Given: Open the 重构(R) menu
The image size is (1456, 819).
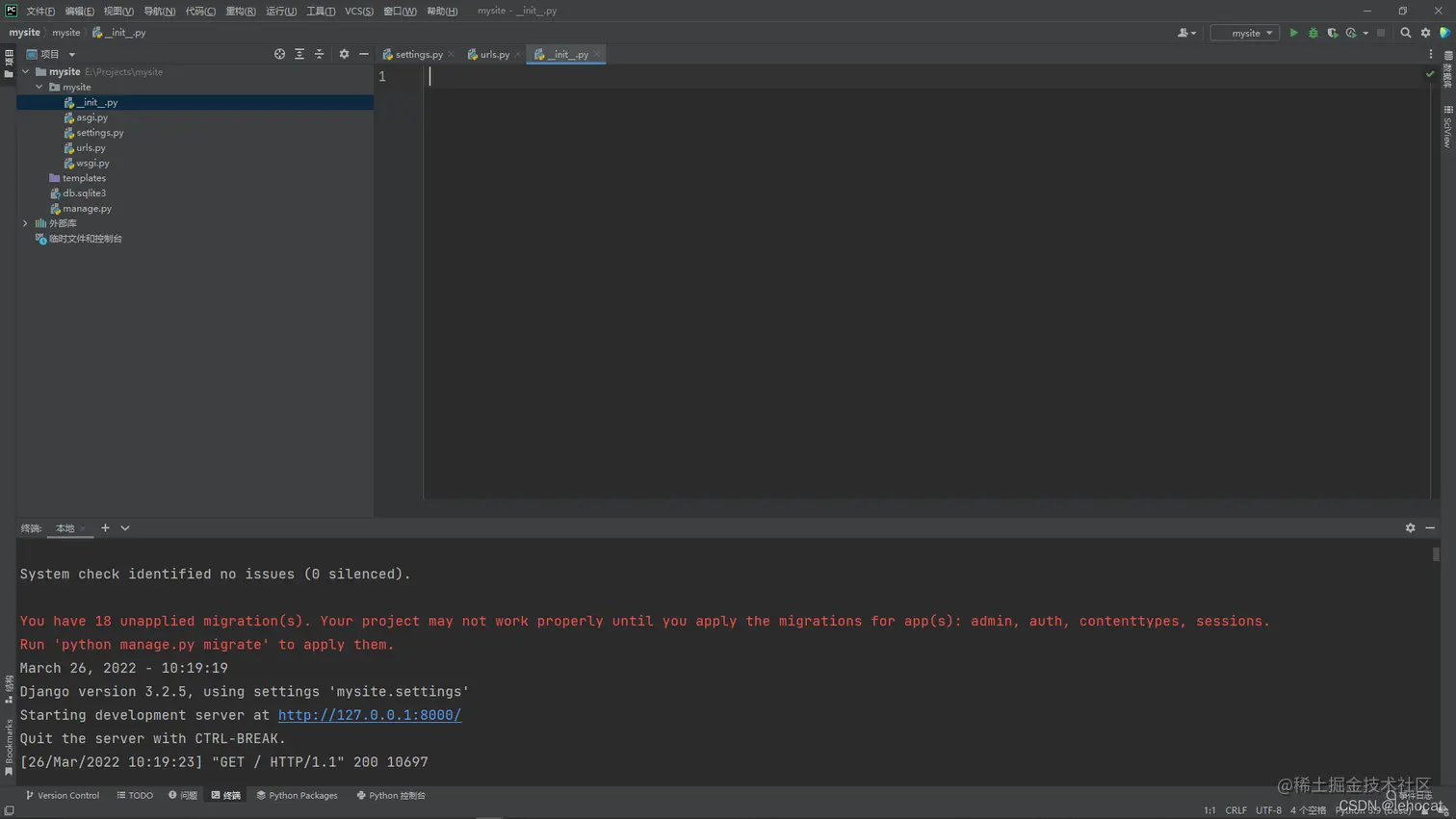Looking at the screenshot, I should [241, 11].
